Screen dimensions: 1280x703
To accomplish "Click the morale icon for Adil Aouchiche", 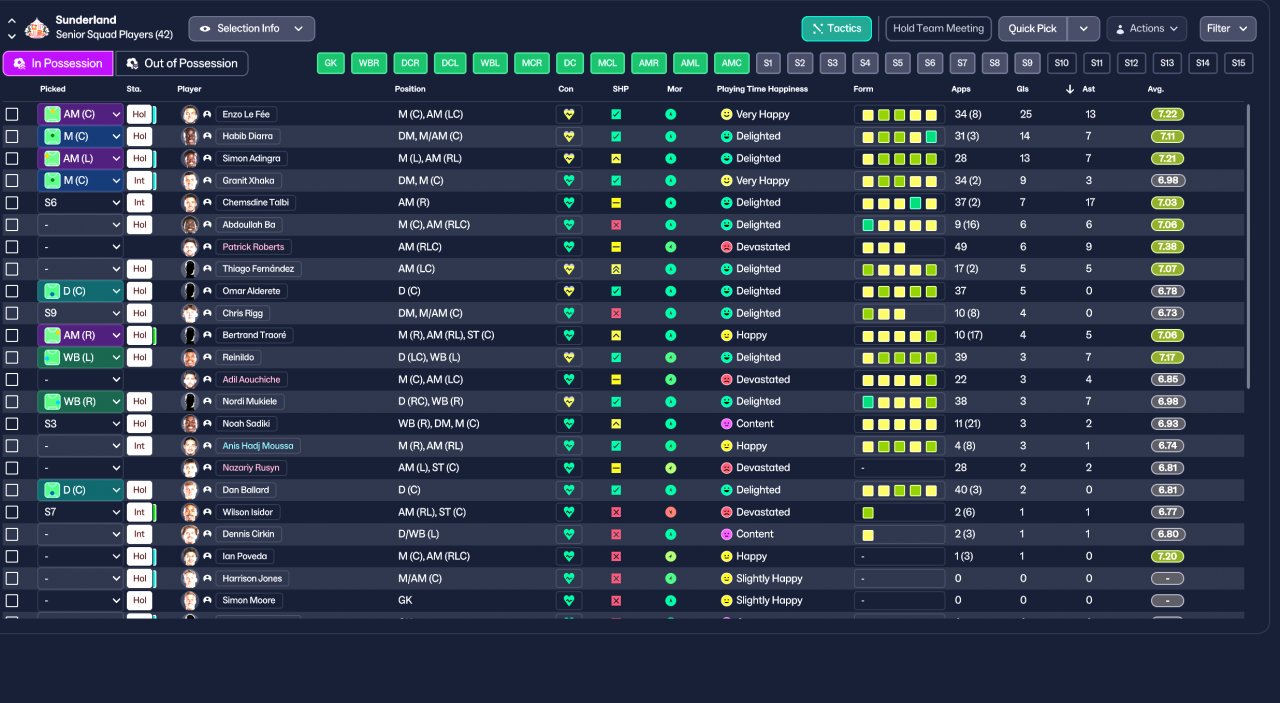I will click(x=671, y=379).
